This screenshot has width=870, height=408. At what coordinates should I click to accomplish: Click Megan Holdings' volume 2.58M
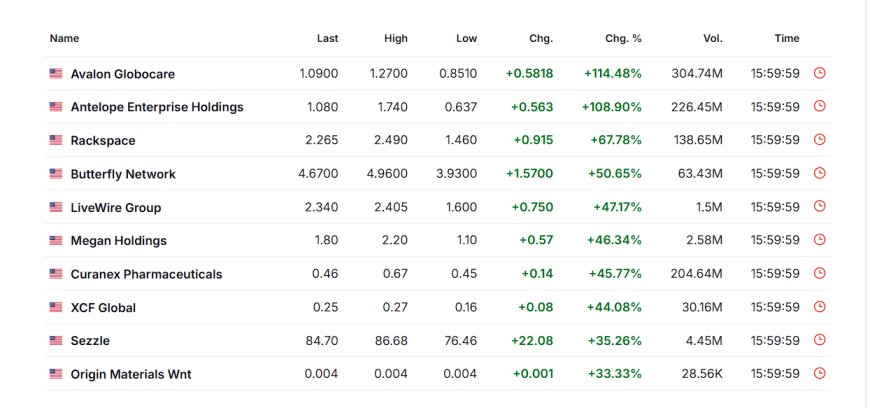coord(704,240)
